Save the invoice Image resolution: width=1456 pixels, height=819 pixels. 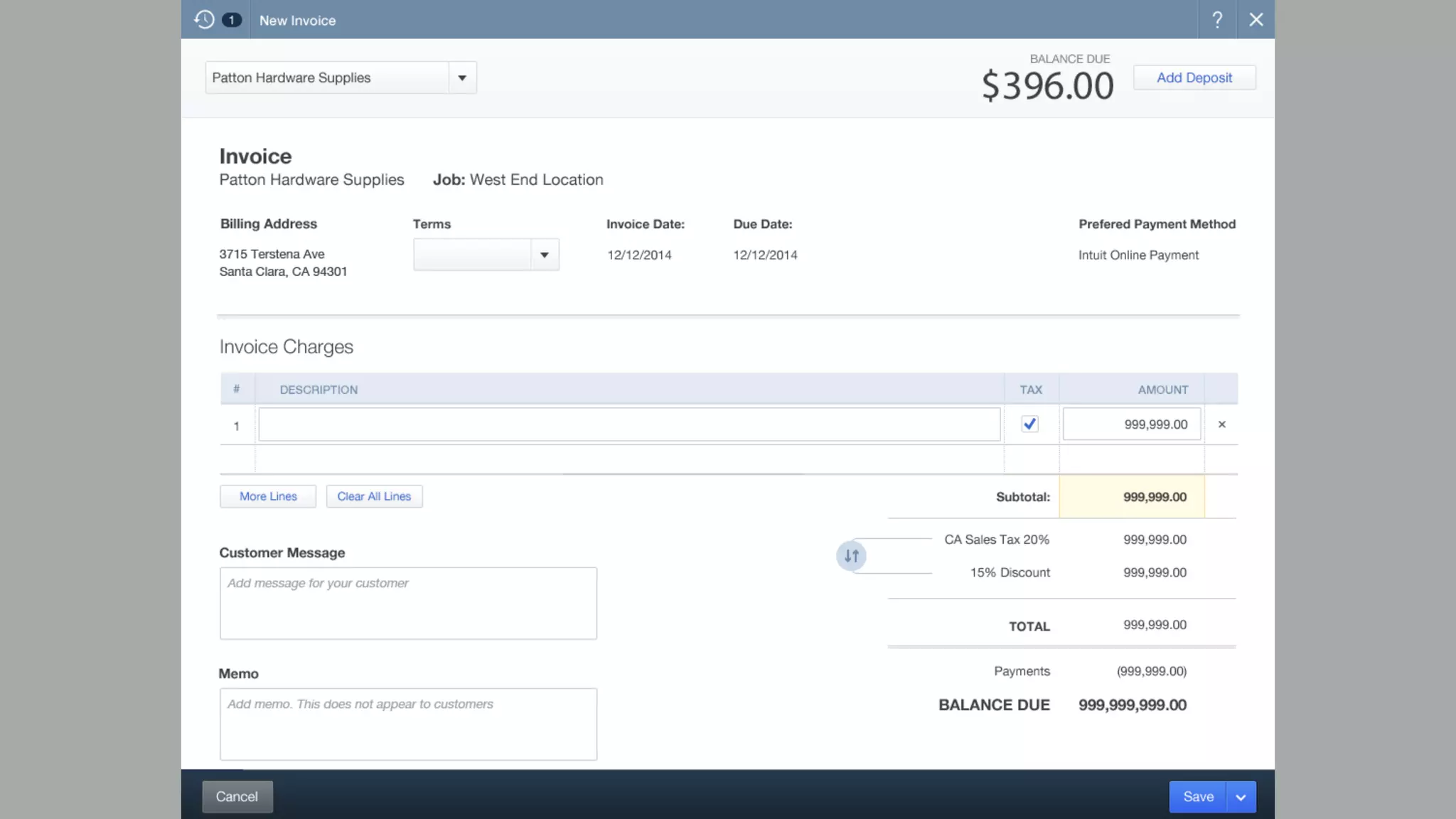(1198, 797)
